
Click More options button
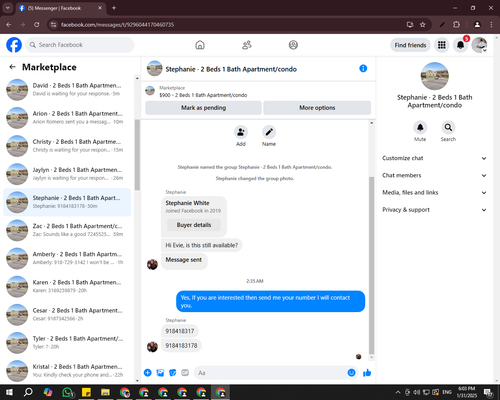pyautogui.click(x=317, y=108)
